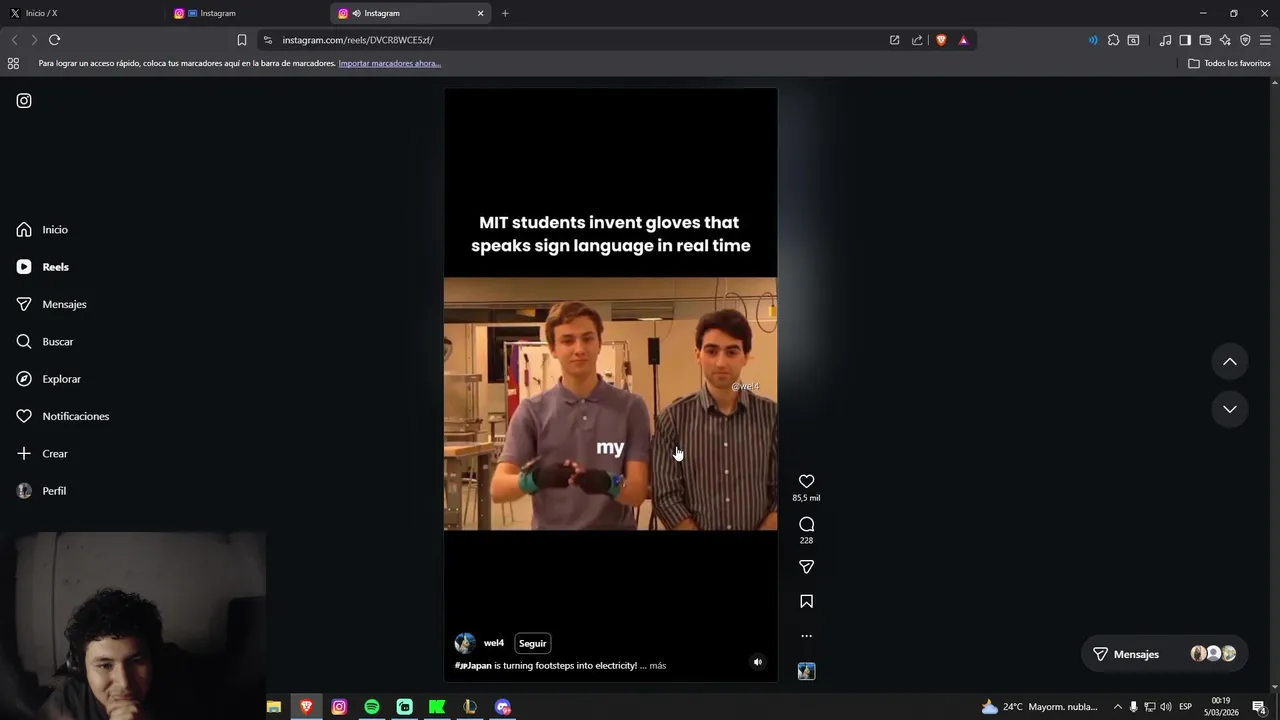Open File Explorer in the taskbar

coord(274,707)
